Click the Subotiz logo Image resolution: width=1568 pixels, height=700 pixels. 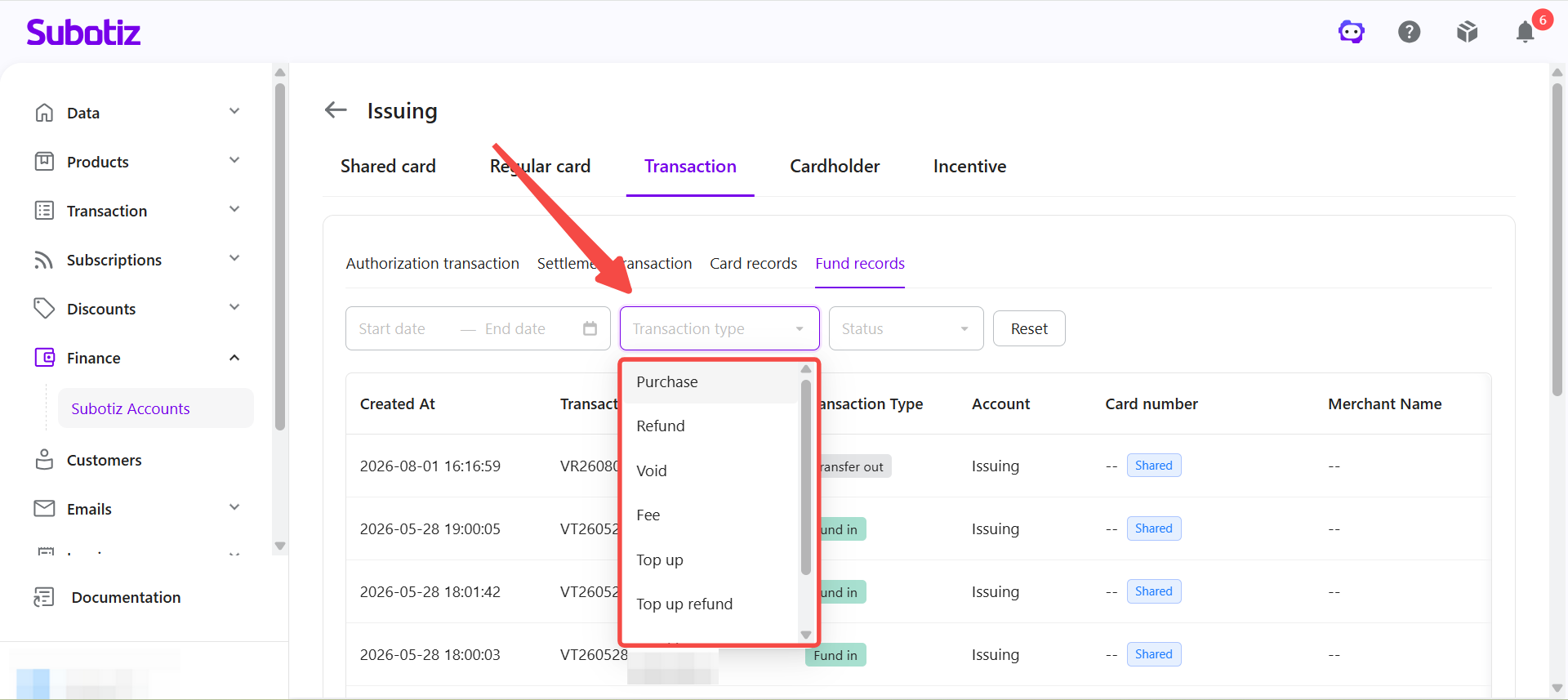[83, 33]
